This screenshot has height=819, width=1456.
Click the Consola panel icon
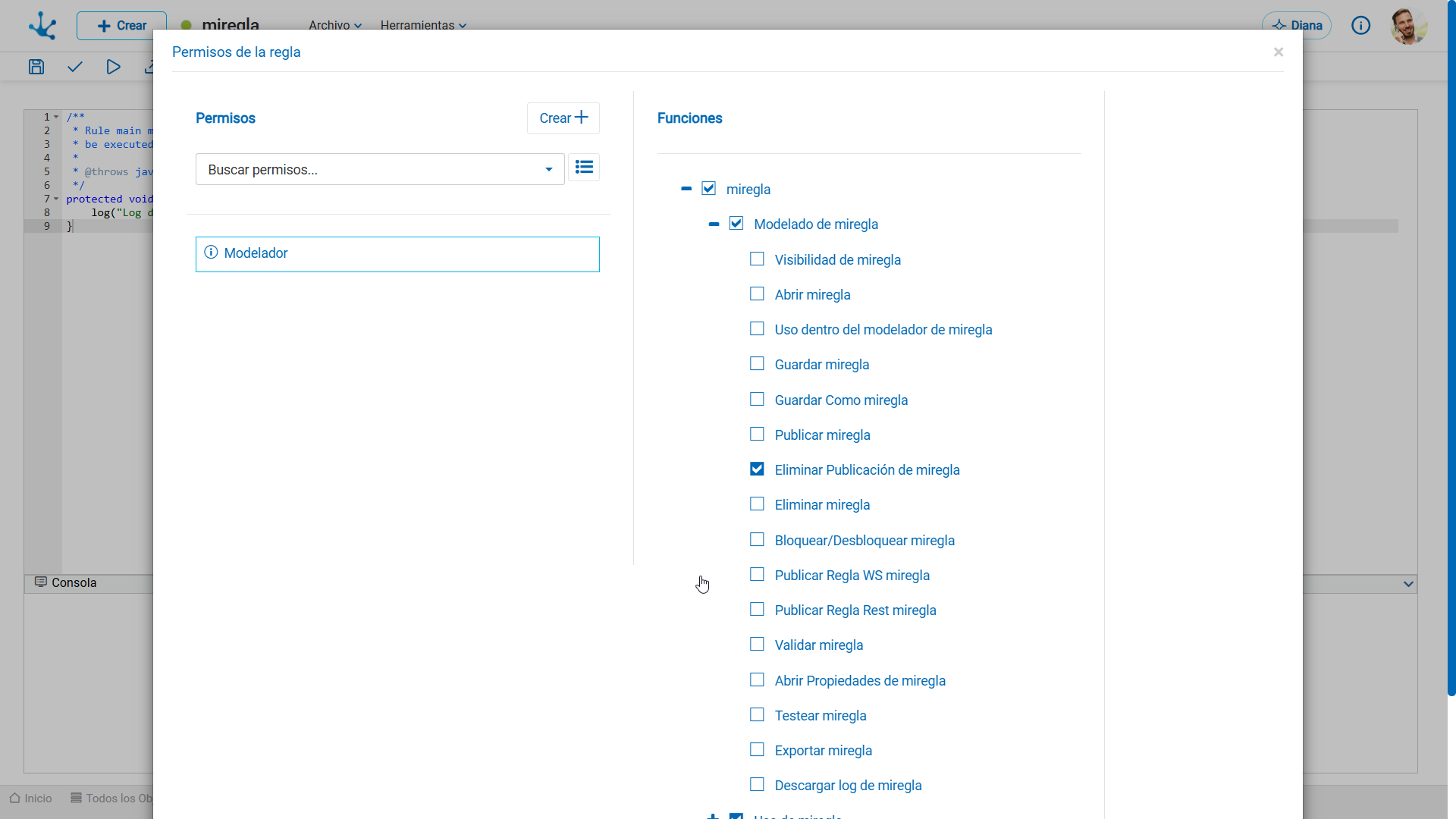tap(41, 582)
